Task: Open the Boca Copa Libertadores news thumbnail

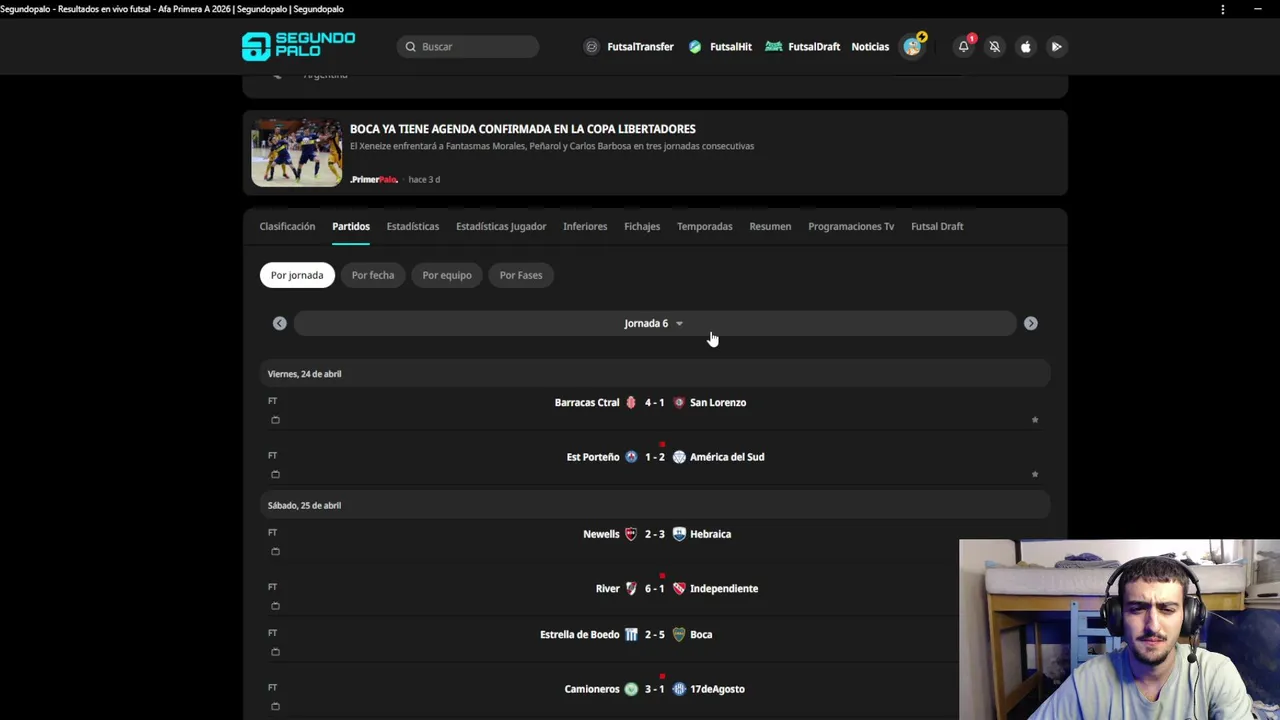Action: [296, 153]
